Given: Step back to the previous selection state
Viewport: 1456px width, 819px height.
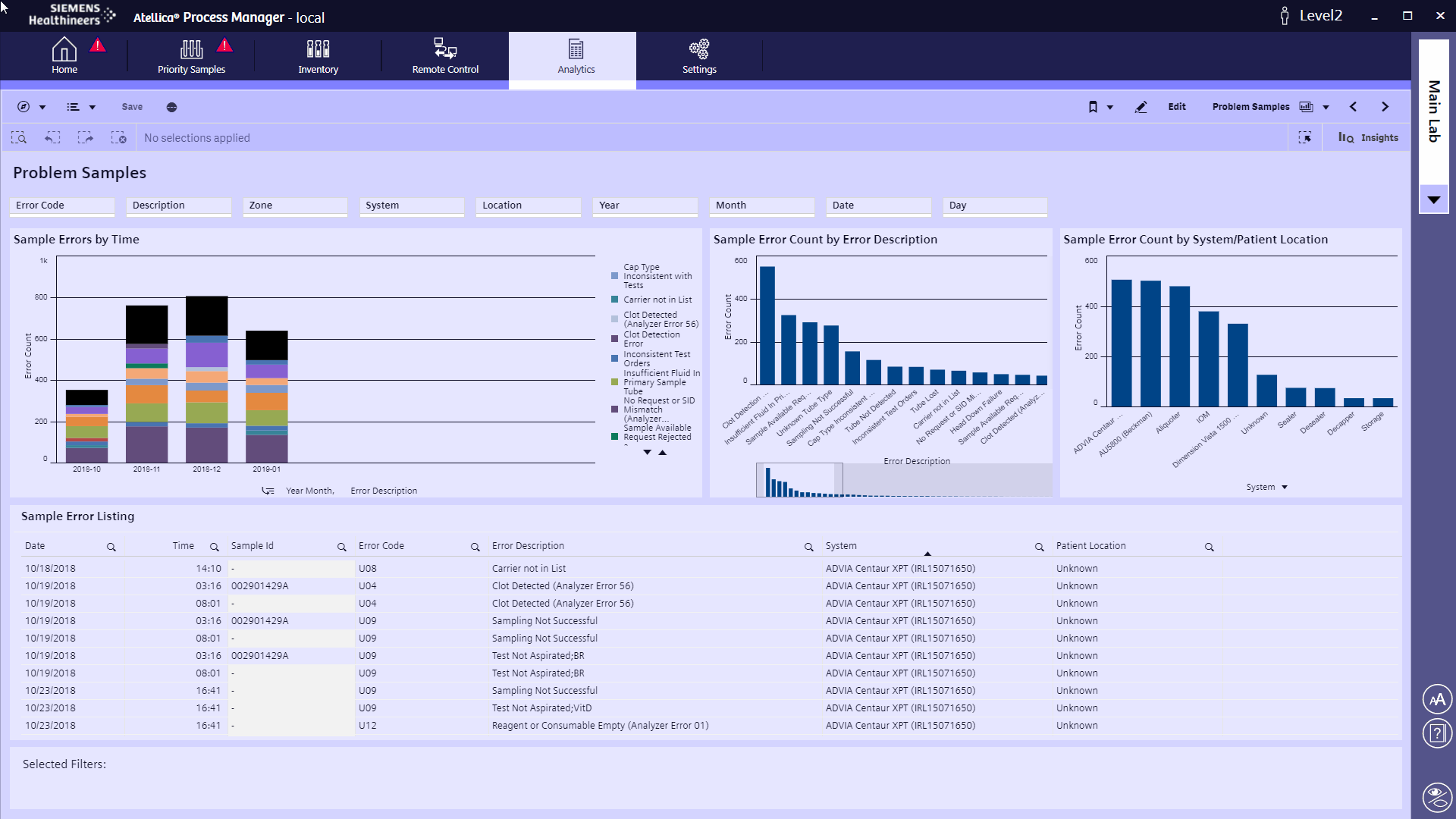Looking at the screenshot, I should [x=52, y=137].
